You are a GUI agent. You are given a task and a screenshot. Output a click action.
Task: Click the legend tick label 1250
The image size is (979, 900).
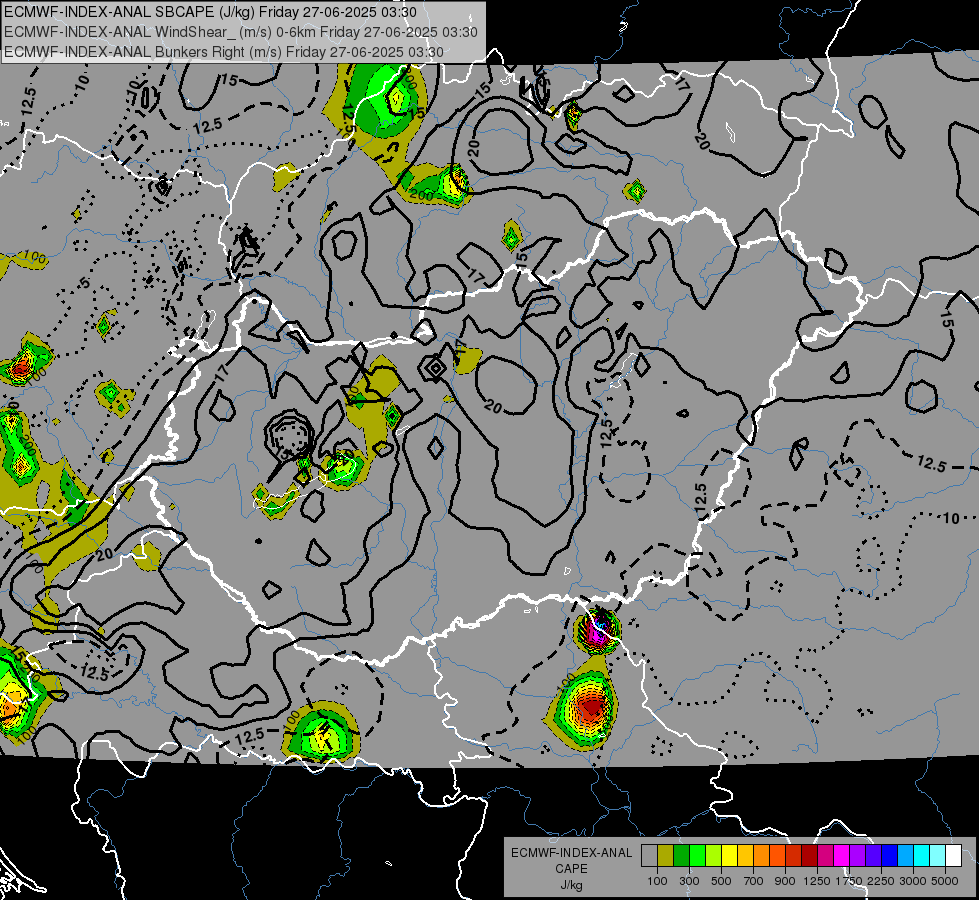pyautogui.click(x=817, y=881)
